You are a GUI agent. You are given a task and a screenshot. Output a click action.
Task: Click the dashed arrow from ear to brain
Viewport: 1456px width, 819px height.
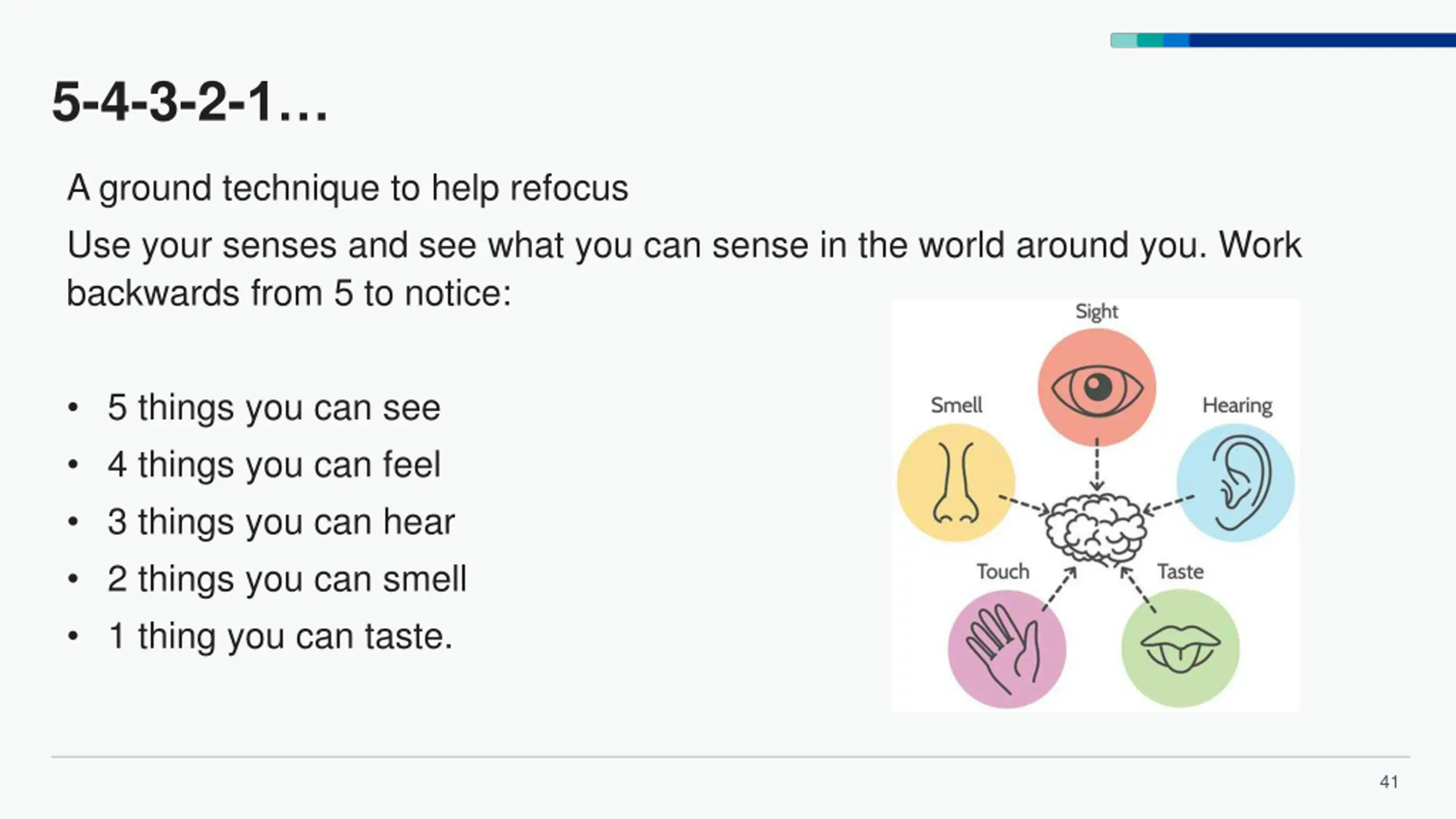coord(1169,504)
